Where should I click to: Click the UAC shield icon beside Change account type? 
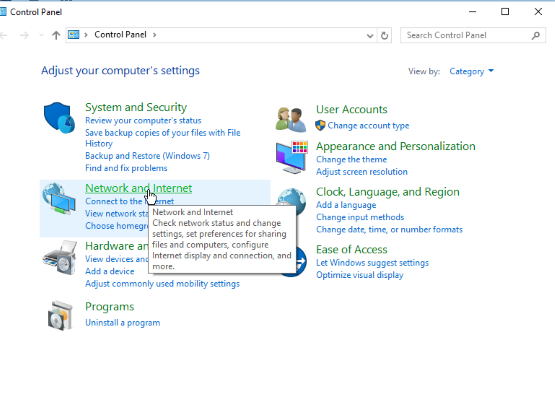click(320, 125)
